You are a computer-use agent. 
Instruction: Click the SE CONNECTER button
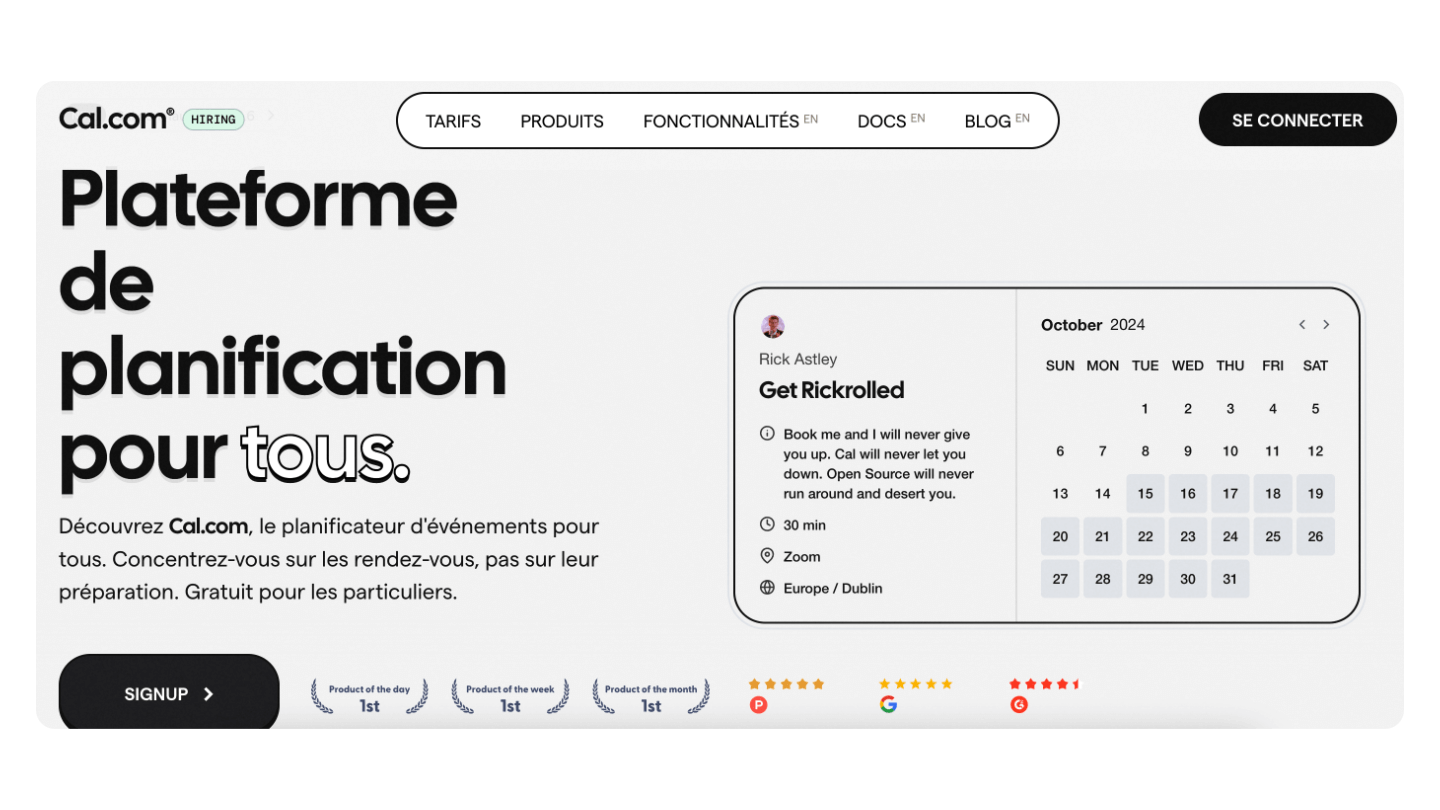click(1297, 120)
